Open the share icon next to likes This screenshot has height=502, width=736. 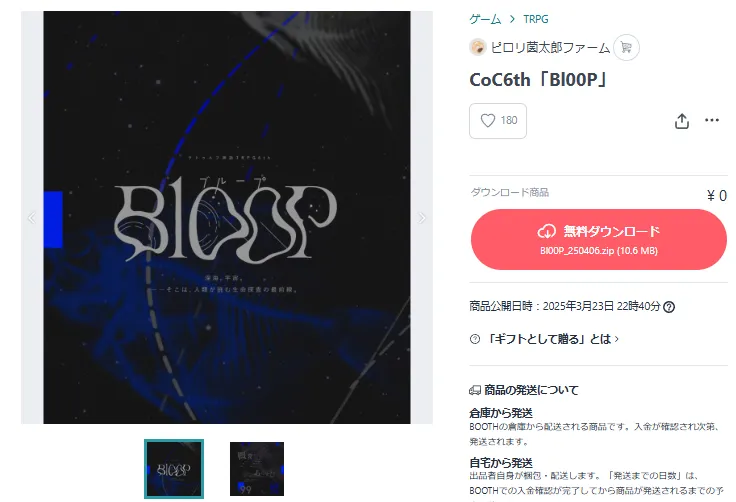(x=682, y=121)
